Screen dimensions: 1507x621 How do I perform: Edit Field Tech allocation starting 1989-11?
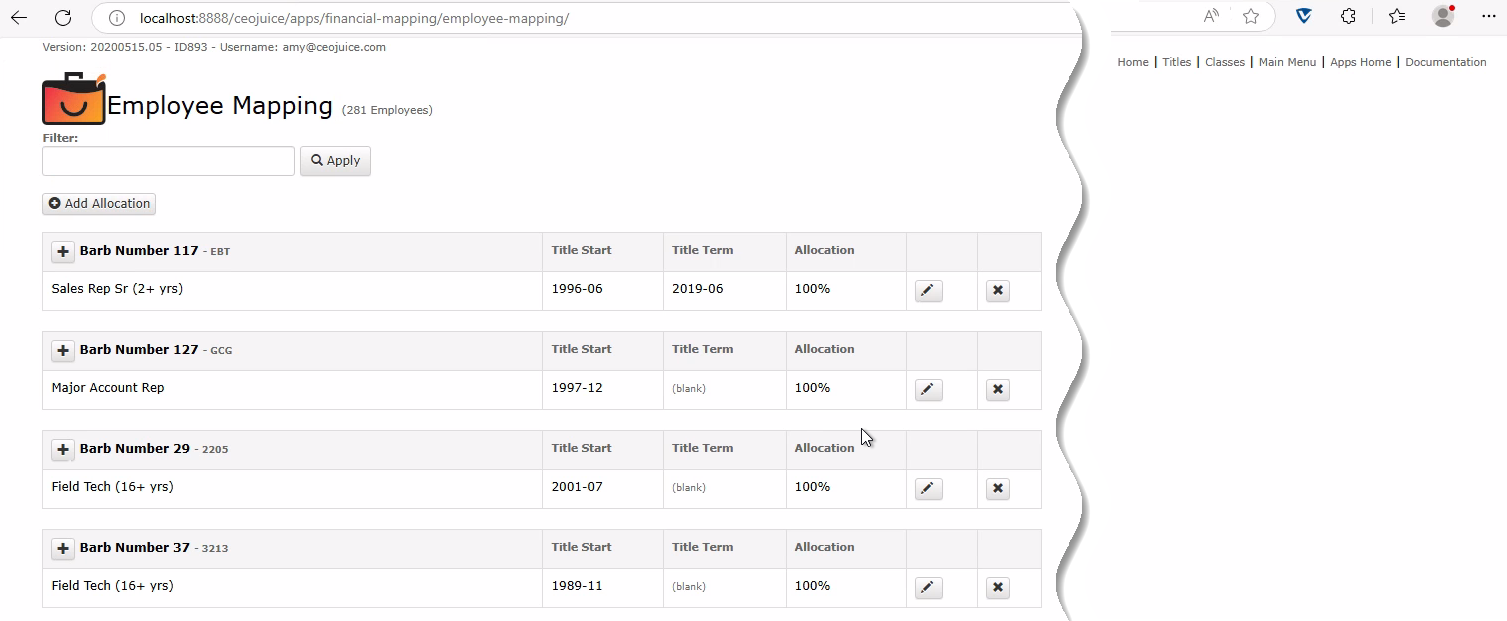tap(929, 588)
